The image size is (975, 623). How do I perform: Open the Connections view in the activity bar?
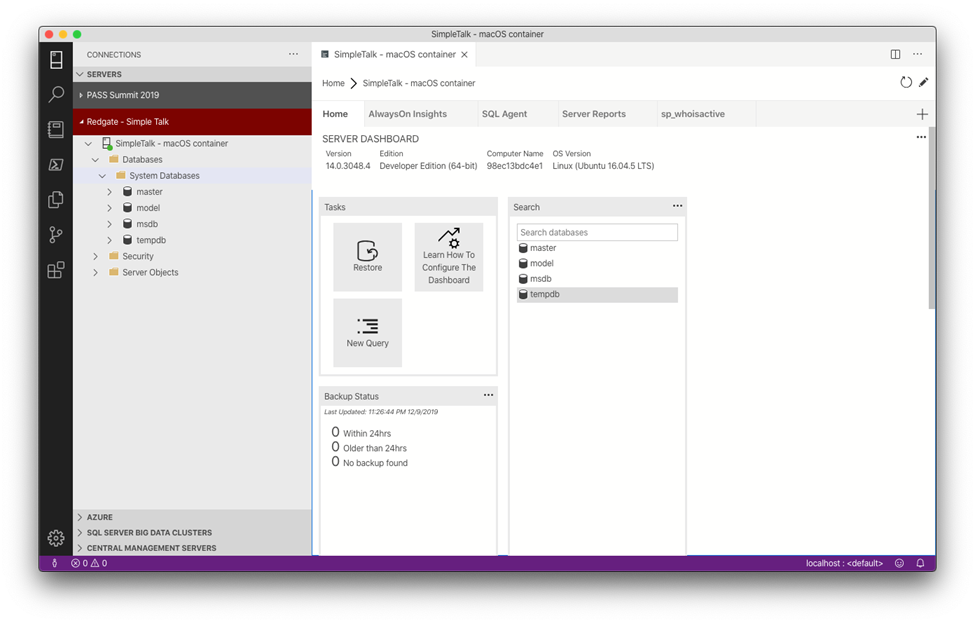click(56, 60)
